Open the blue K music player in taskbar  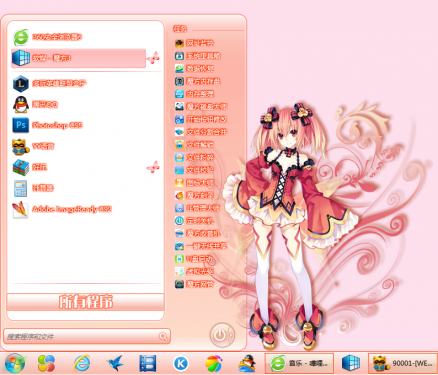click(181, 363)
